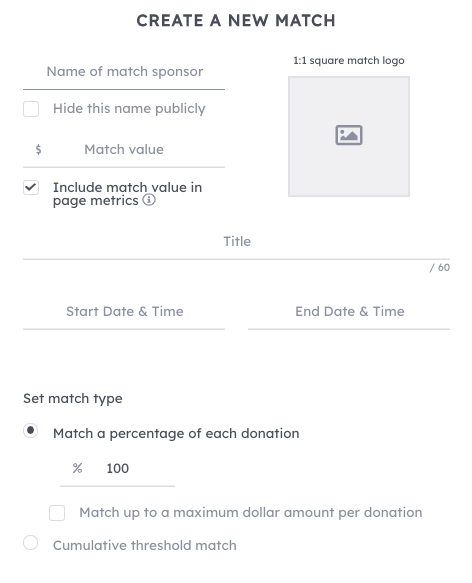Tick the Hide this name publicly checkbox
Image resolution: width=472 pixels, height=583 pixels.
coord(31,109)
